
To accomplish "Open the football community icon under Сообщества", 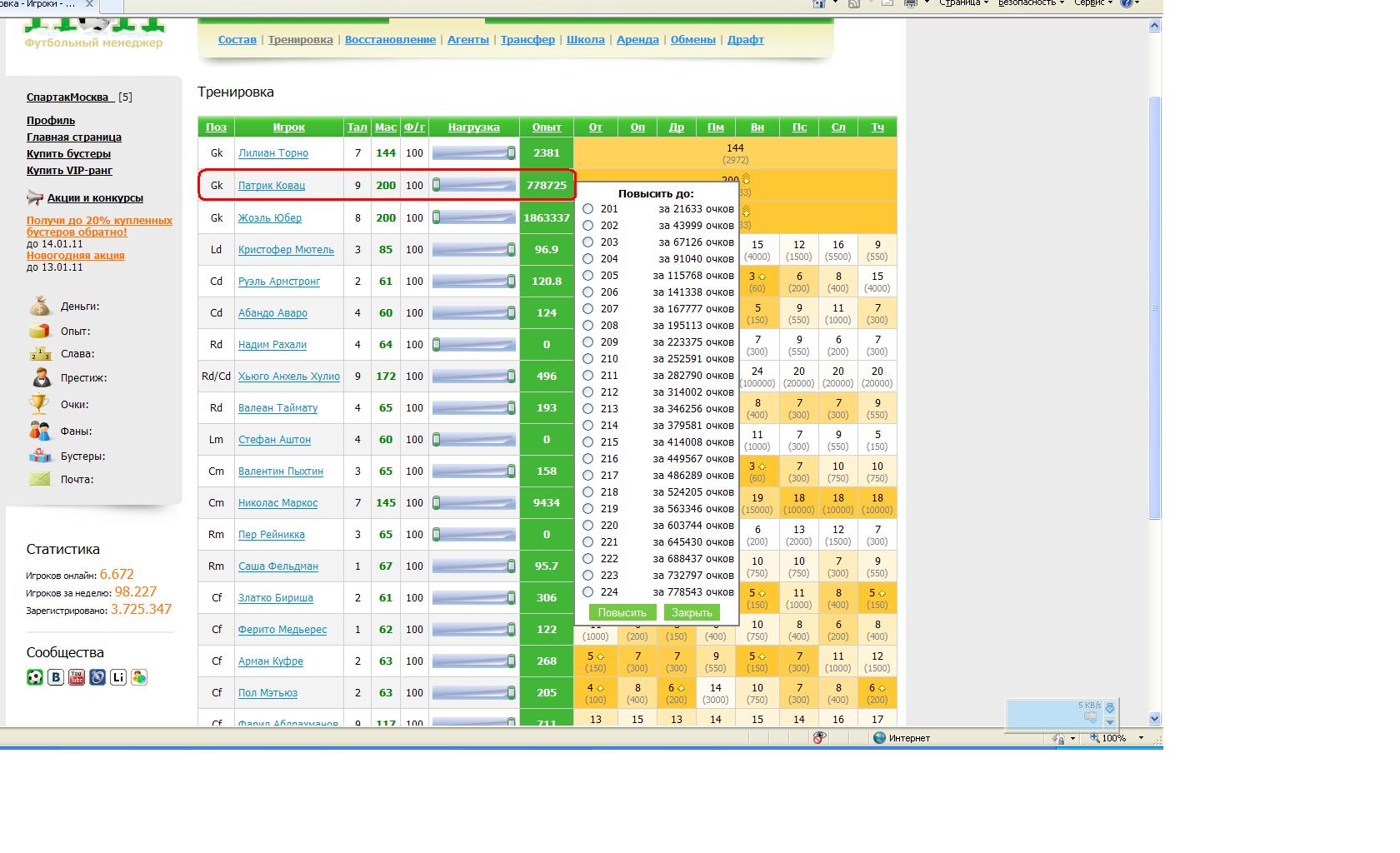I will [34, 677].
